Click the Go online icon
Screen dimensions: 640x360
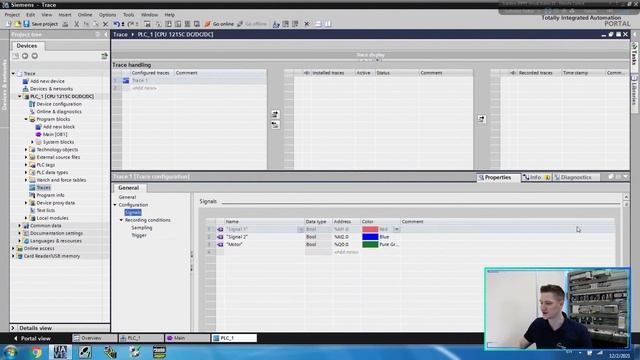pos(207,24)
